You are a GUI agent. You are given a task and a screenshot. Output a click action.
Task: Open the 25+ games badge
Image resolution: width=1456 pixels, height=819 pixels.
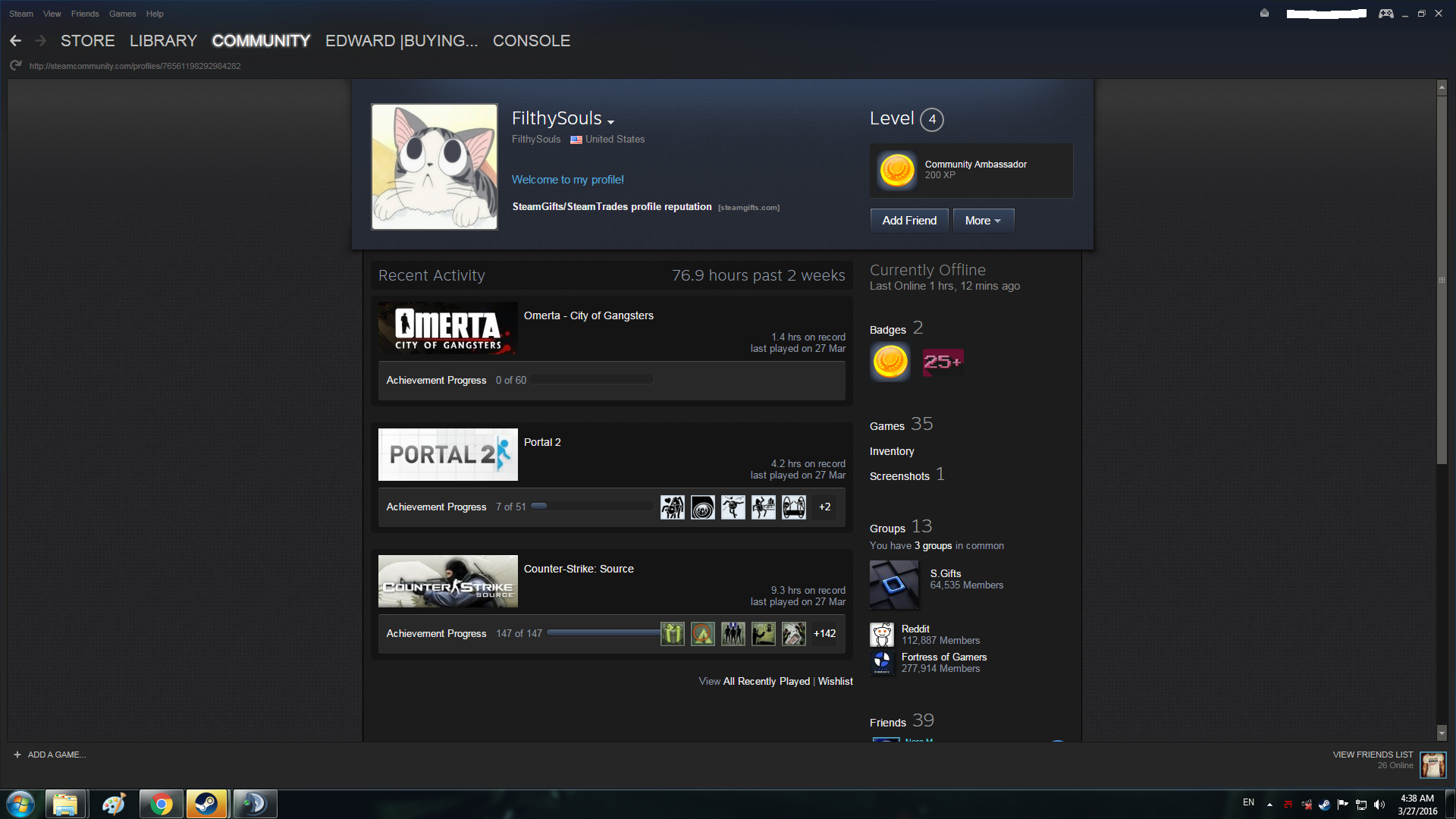(x=943, y=362)
